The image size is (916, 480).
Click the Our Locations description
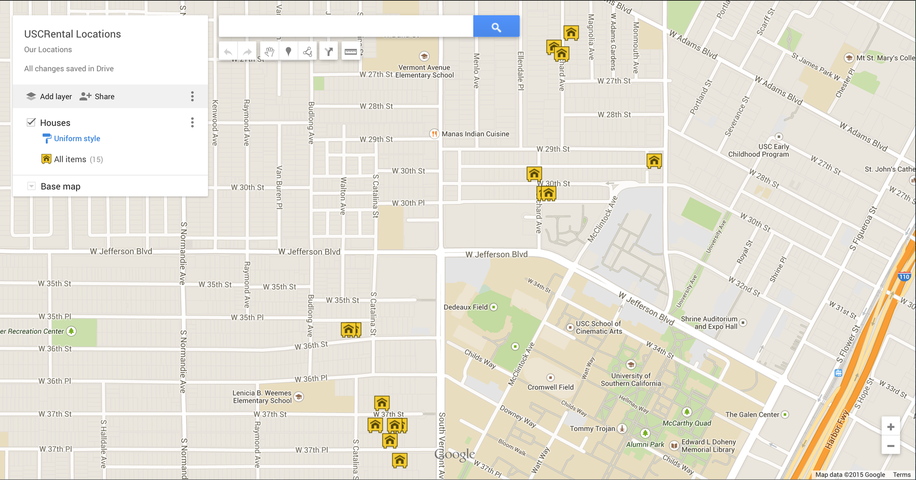(x=48, y=50)
